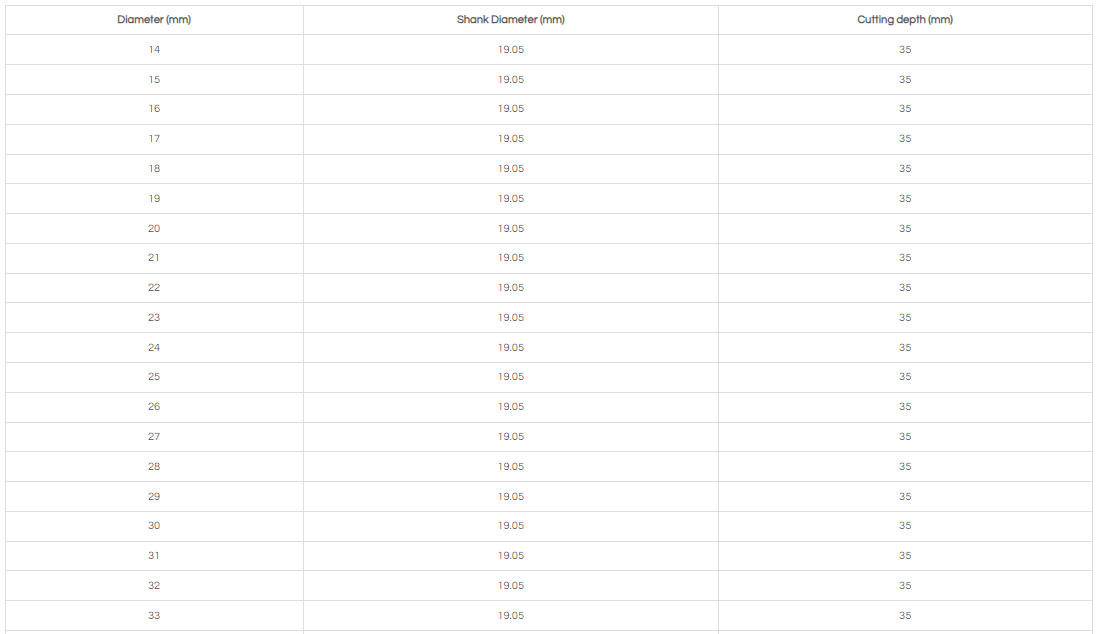Select the diameter 16 cell
The image size is (1100, 634).
click(154, 109)
